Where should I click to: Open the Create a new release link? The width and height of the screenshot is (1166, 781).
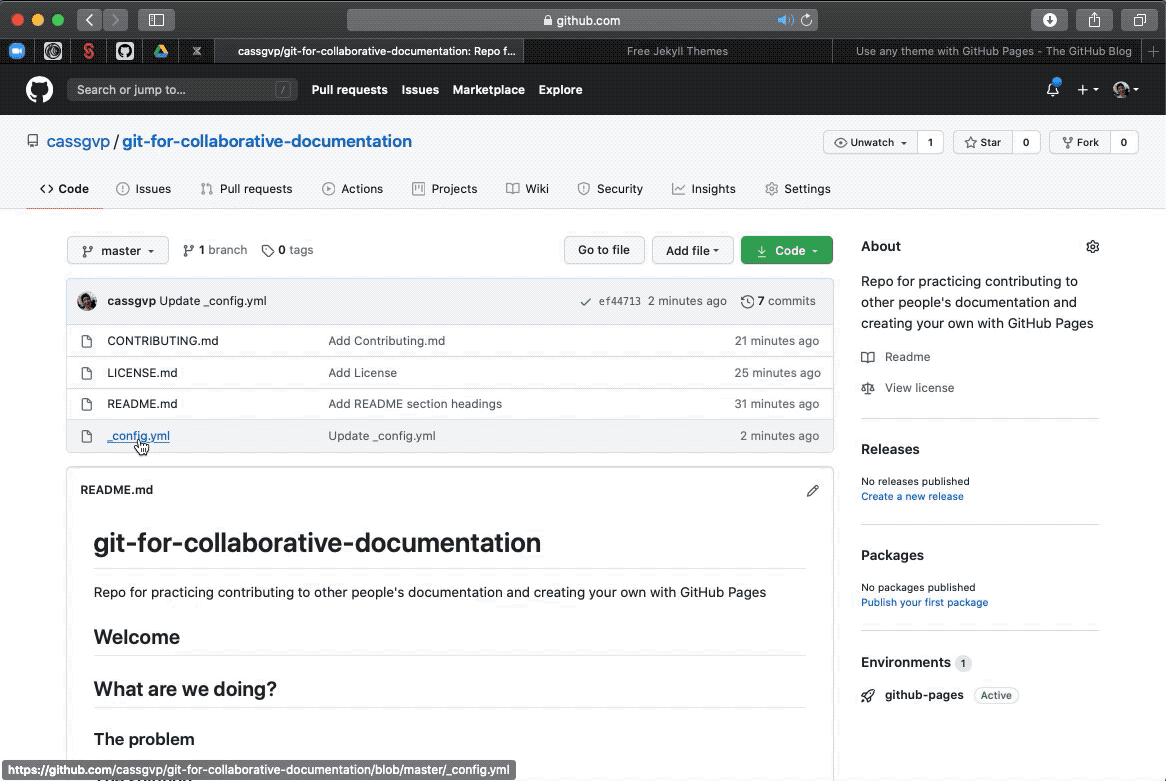(x=912, y=496)
